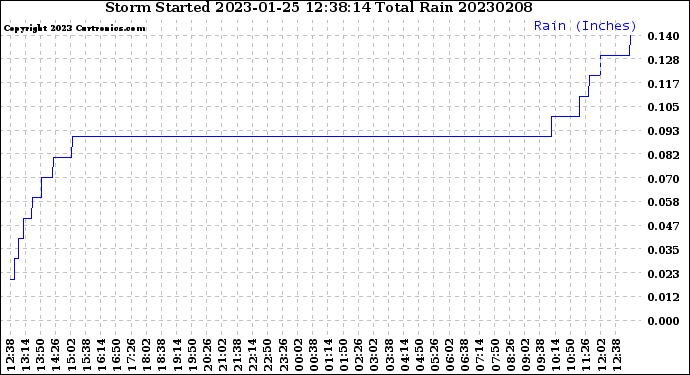Click the 0.117 y-axis value
The image size is (690, 375).
coord(663,84)
